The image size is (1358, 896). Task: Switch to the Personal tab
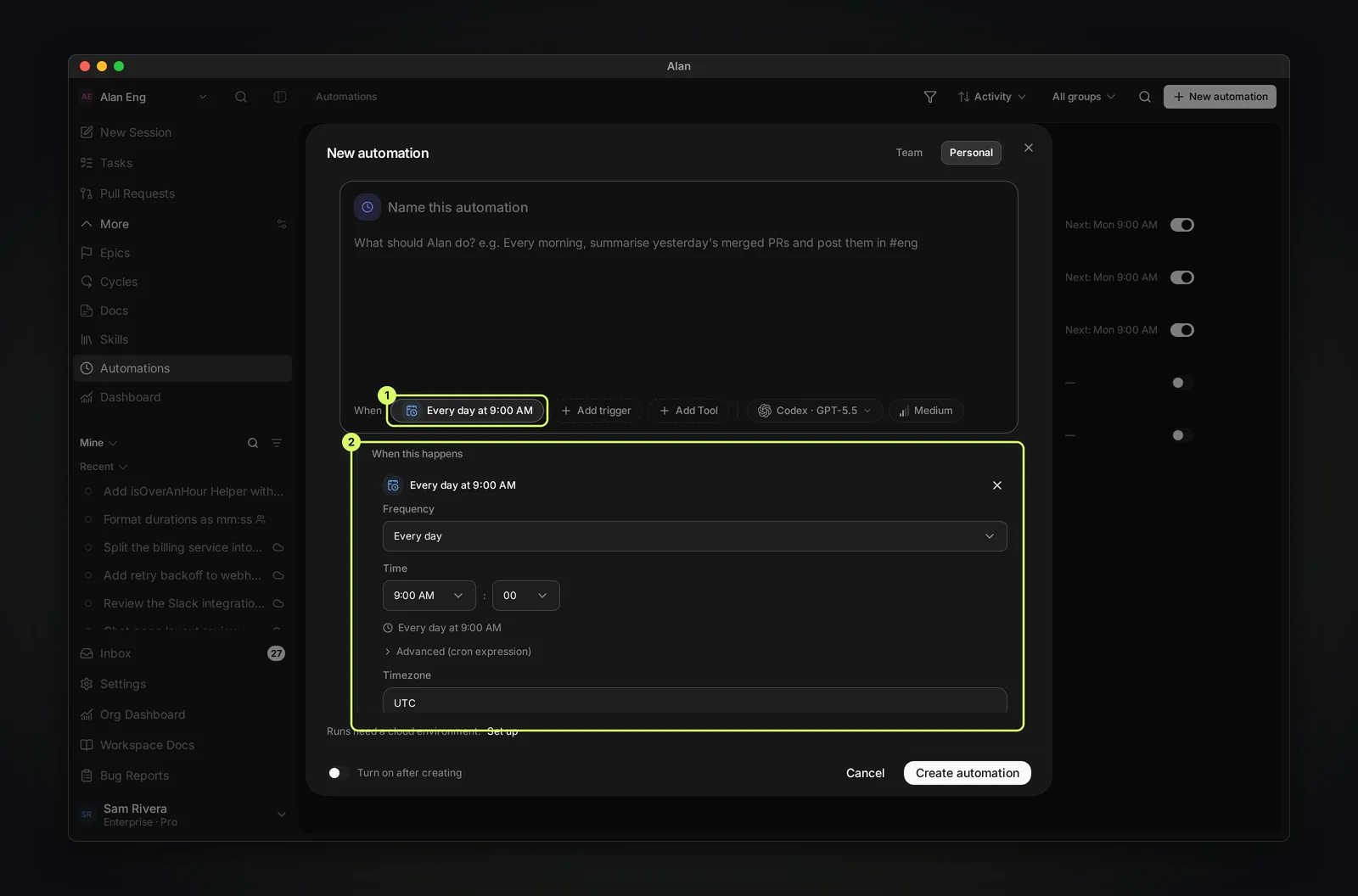coord(971,153)
